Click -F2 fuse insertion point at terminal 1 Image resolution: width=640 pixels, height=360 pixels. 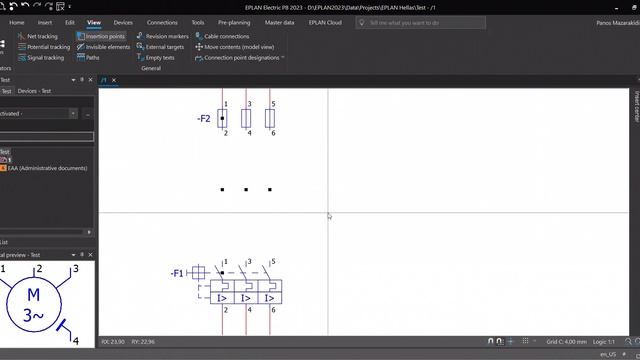(222, 118)
